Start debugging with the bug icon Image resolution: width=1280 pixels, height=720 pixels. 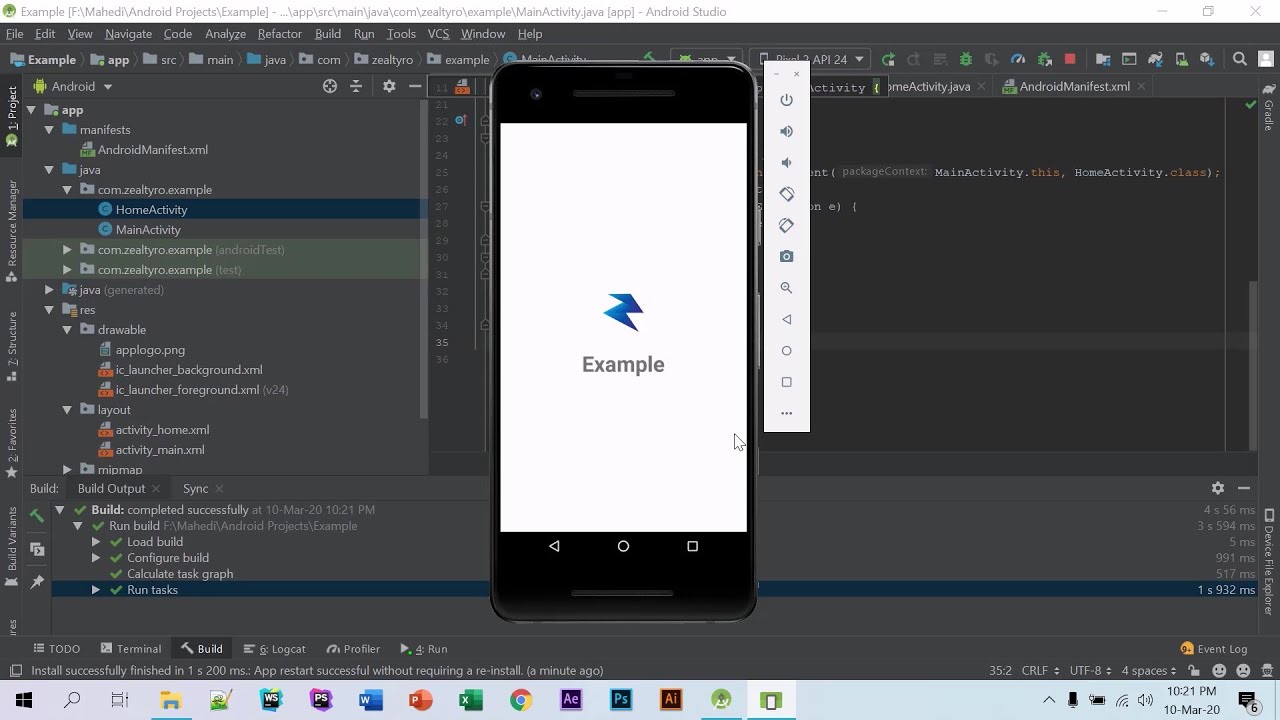(966, 59)
